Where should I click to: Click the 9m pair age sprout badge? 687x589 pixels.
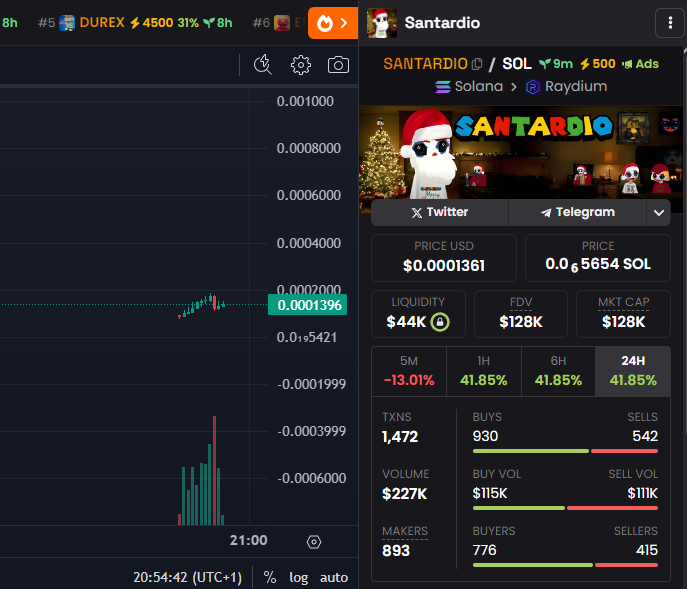(x=556, y=64)
